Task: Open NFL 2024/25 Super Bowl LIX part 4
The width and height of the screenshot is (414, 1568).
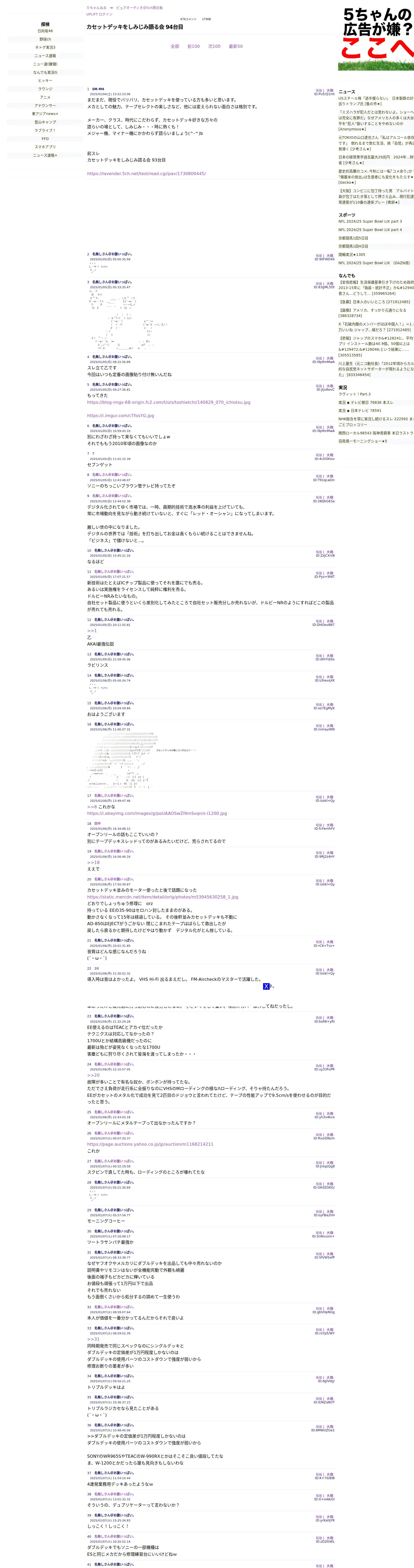Action: 370,229
